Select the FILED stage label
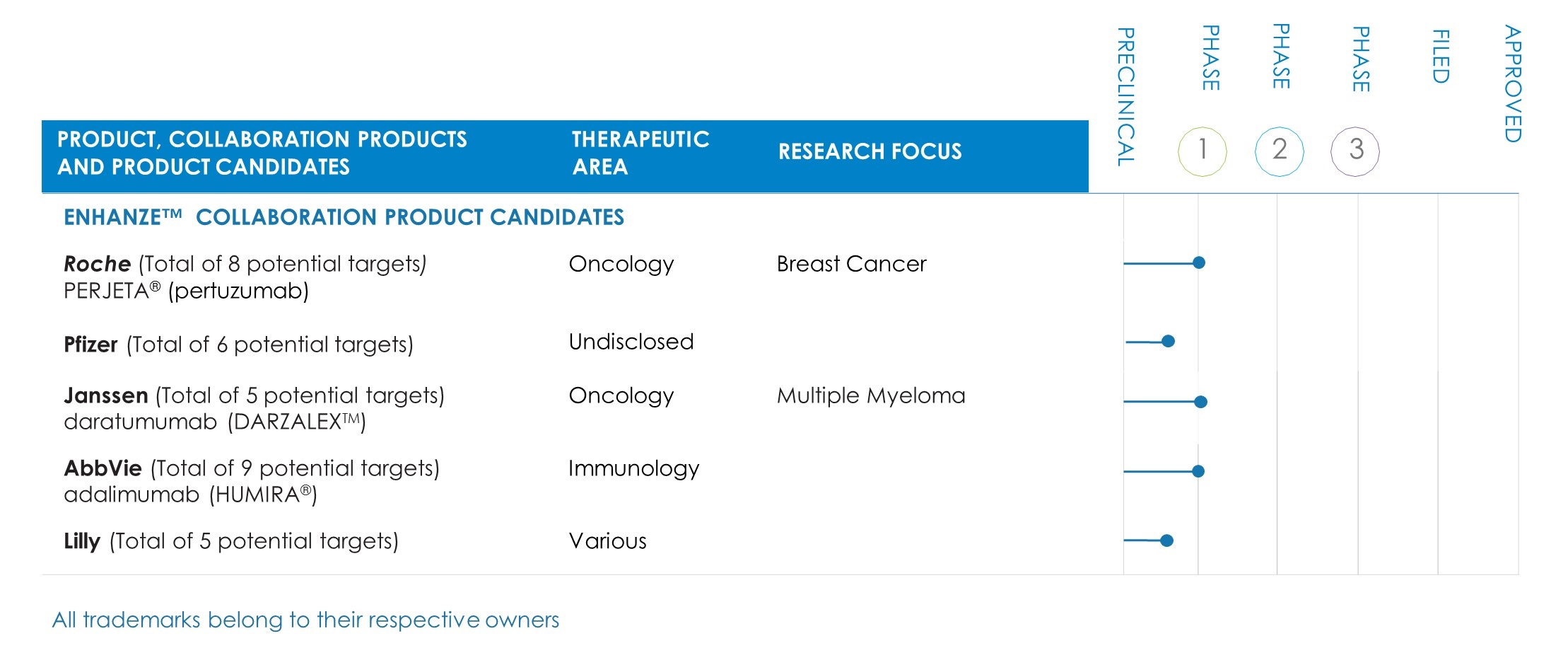Viewport: 1568px width, 648px height. coord(1441,57)
